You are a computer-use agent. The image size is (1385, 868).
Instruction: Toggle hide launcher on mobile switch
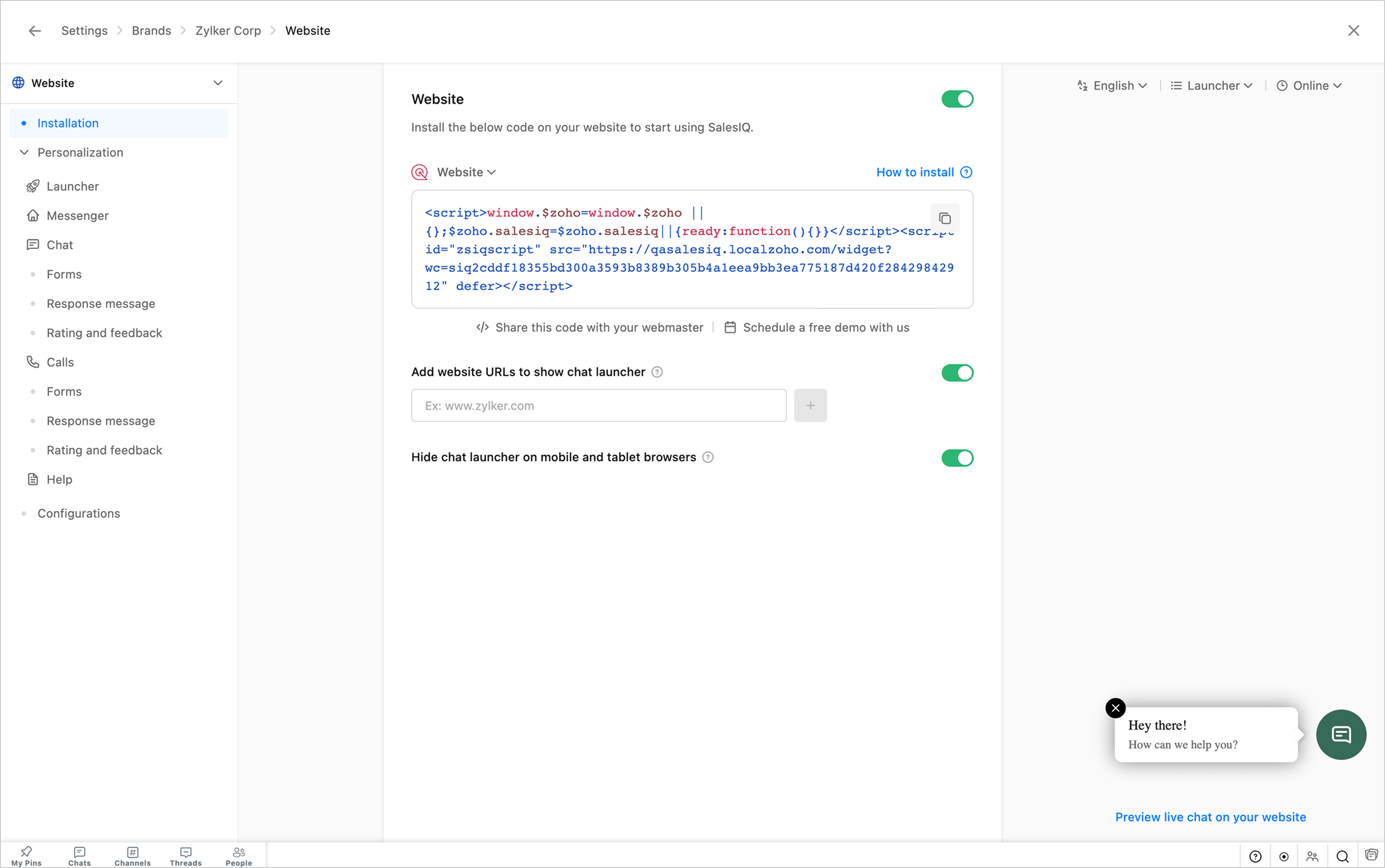tap(957, 458)
